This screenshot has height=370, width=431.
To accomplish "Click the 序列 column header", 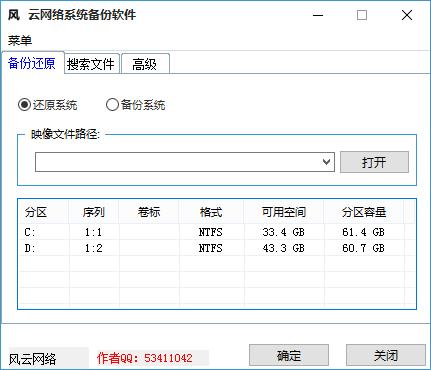I will [94, 212].
